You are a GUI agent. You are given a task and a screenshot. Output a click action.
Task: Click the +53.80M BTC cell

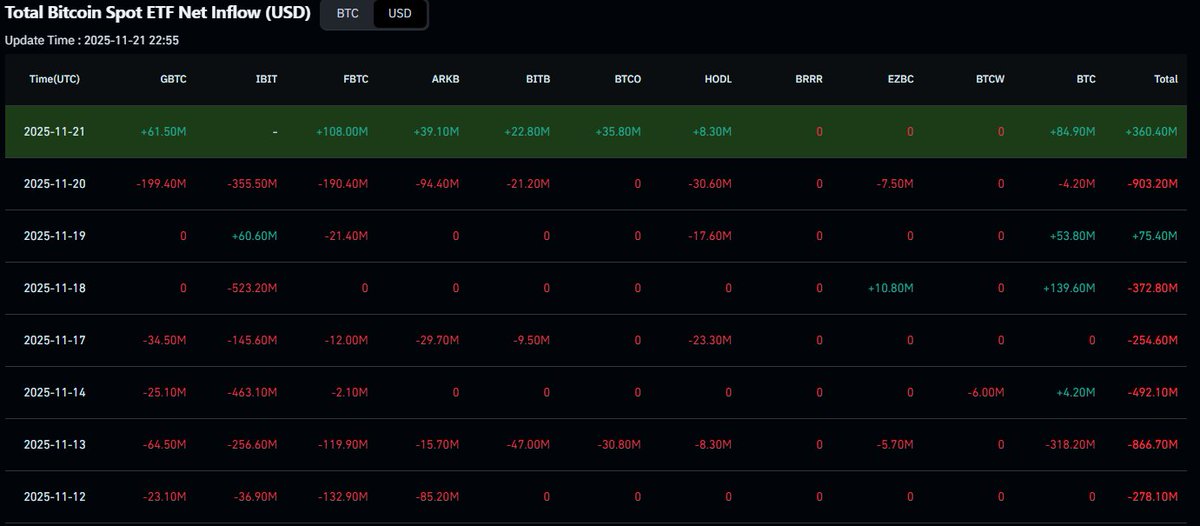coord(1072,236)
